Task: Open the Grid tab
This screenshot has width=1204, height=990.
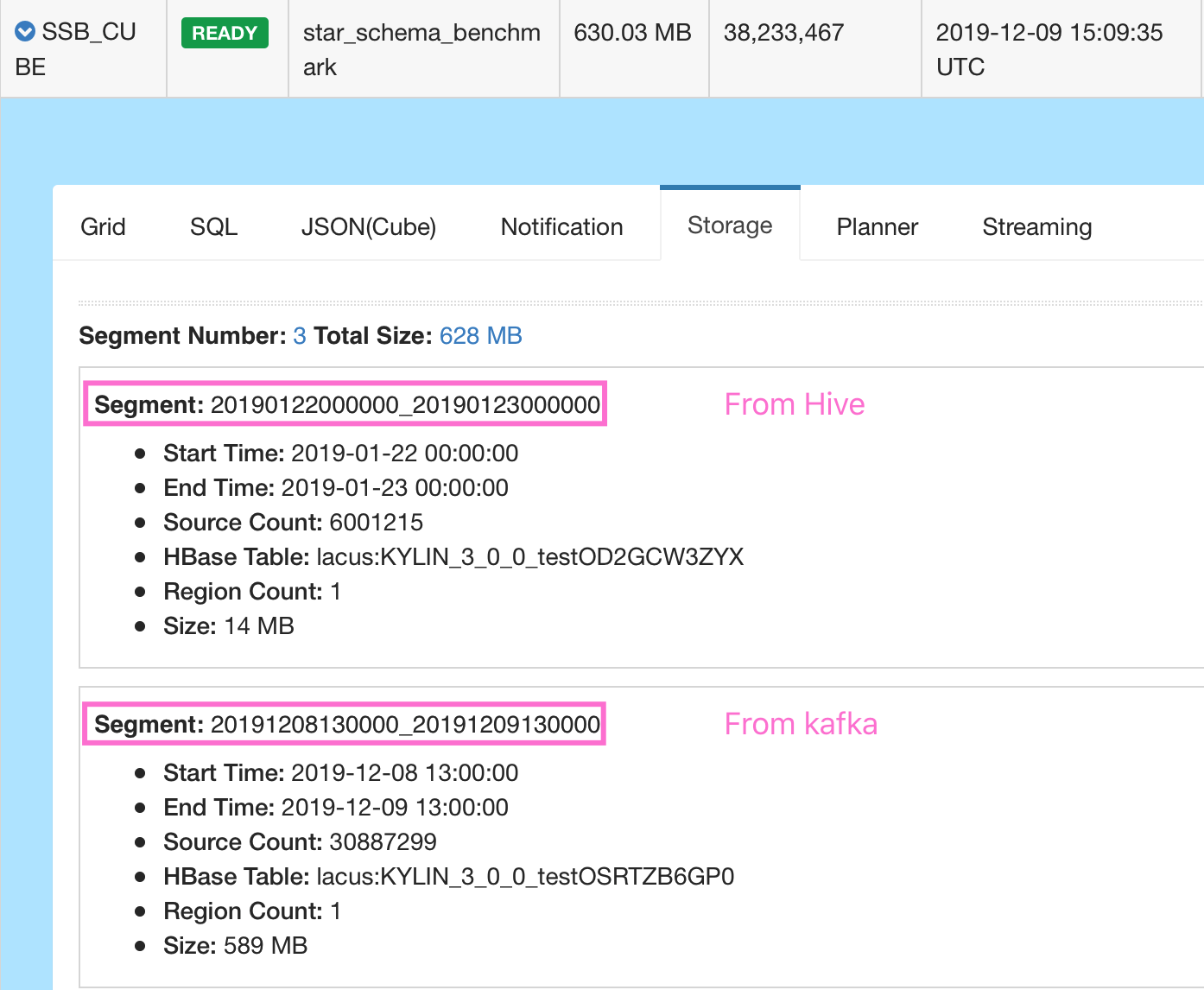Action: pos(103,226)
